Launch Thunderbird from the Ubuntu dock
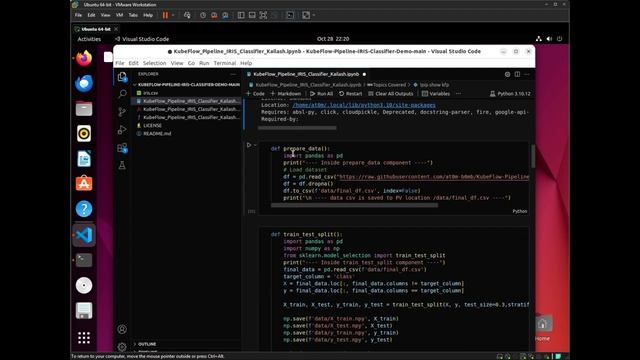The image size is (640, 360). 84,83
